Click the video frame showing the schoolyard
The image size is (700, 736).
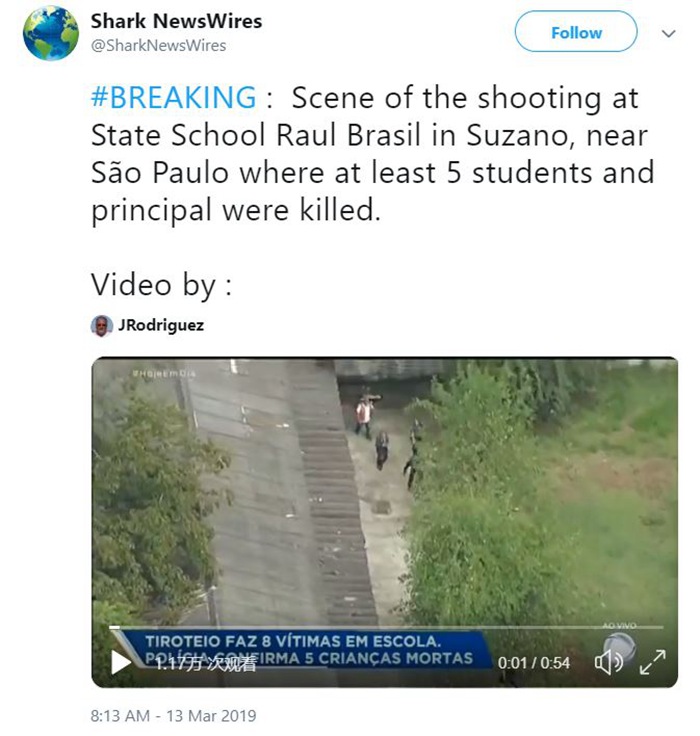click(384, 493)
